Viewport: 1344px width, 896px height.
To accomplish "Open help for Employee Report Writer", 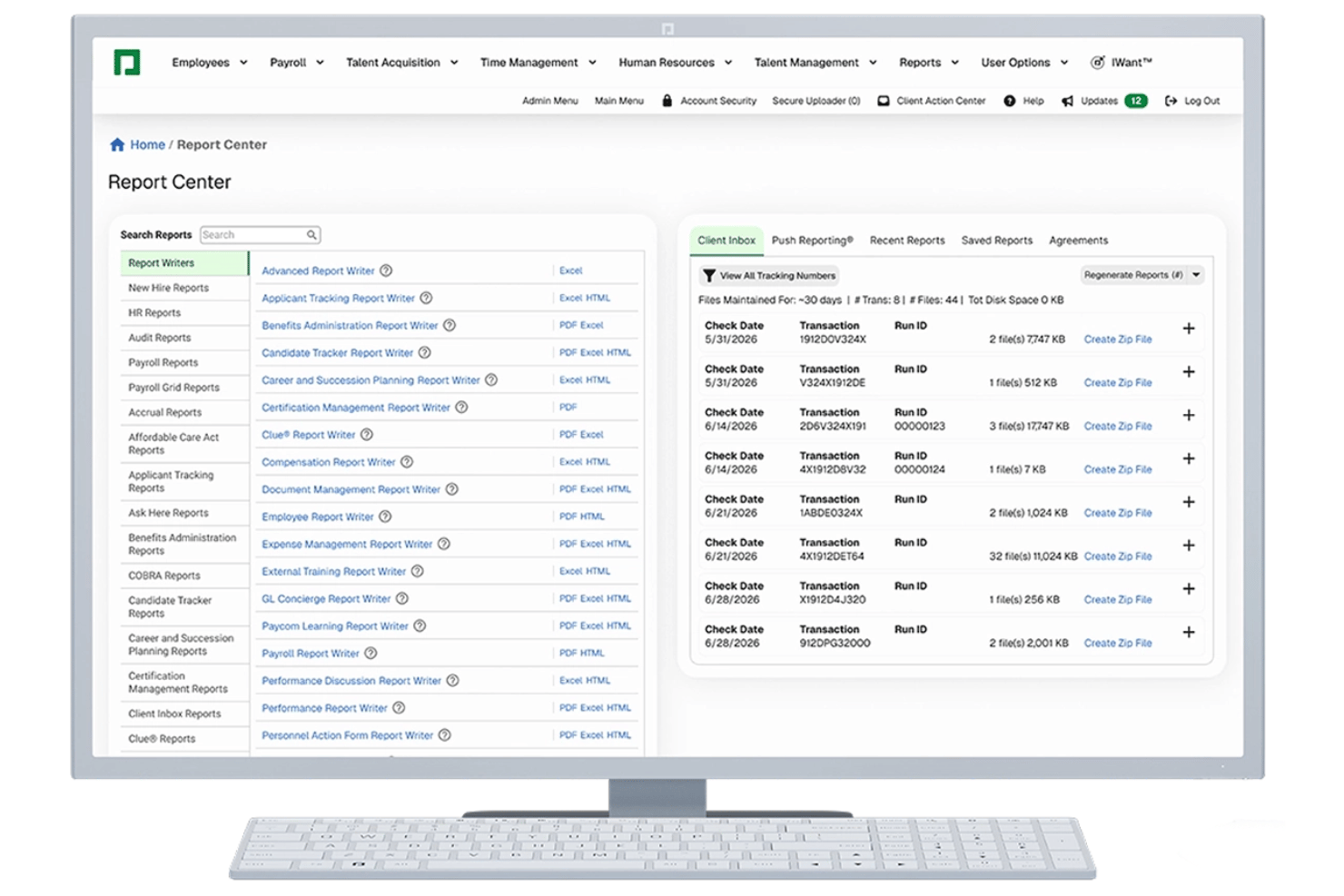I will 385,516.
